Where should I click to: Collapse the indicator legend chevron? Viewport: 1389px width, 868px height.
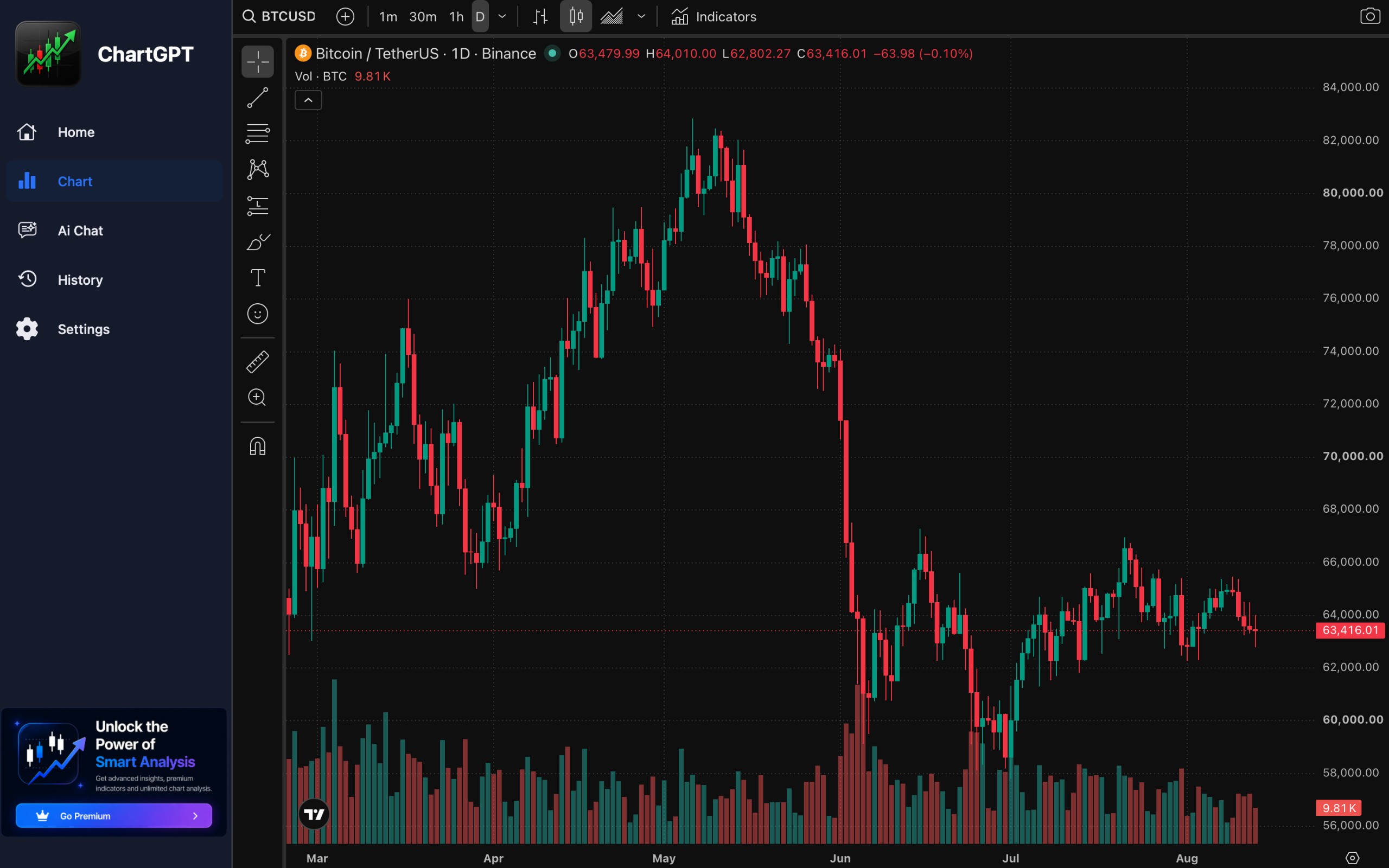pos(308,100)
